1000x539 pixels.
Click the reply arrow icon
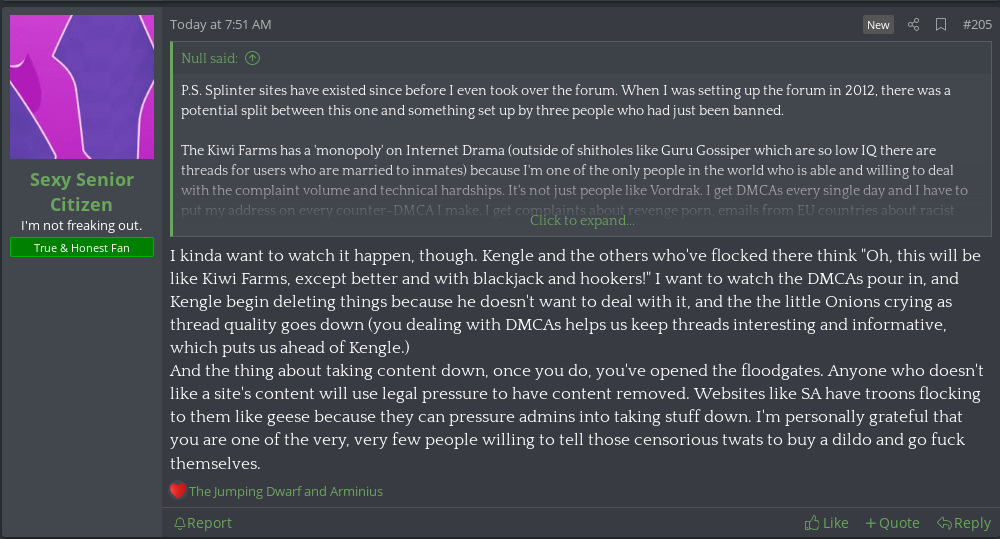tap(943, 523)
